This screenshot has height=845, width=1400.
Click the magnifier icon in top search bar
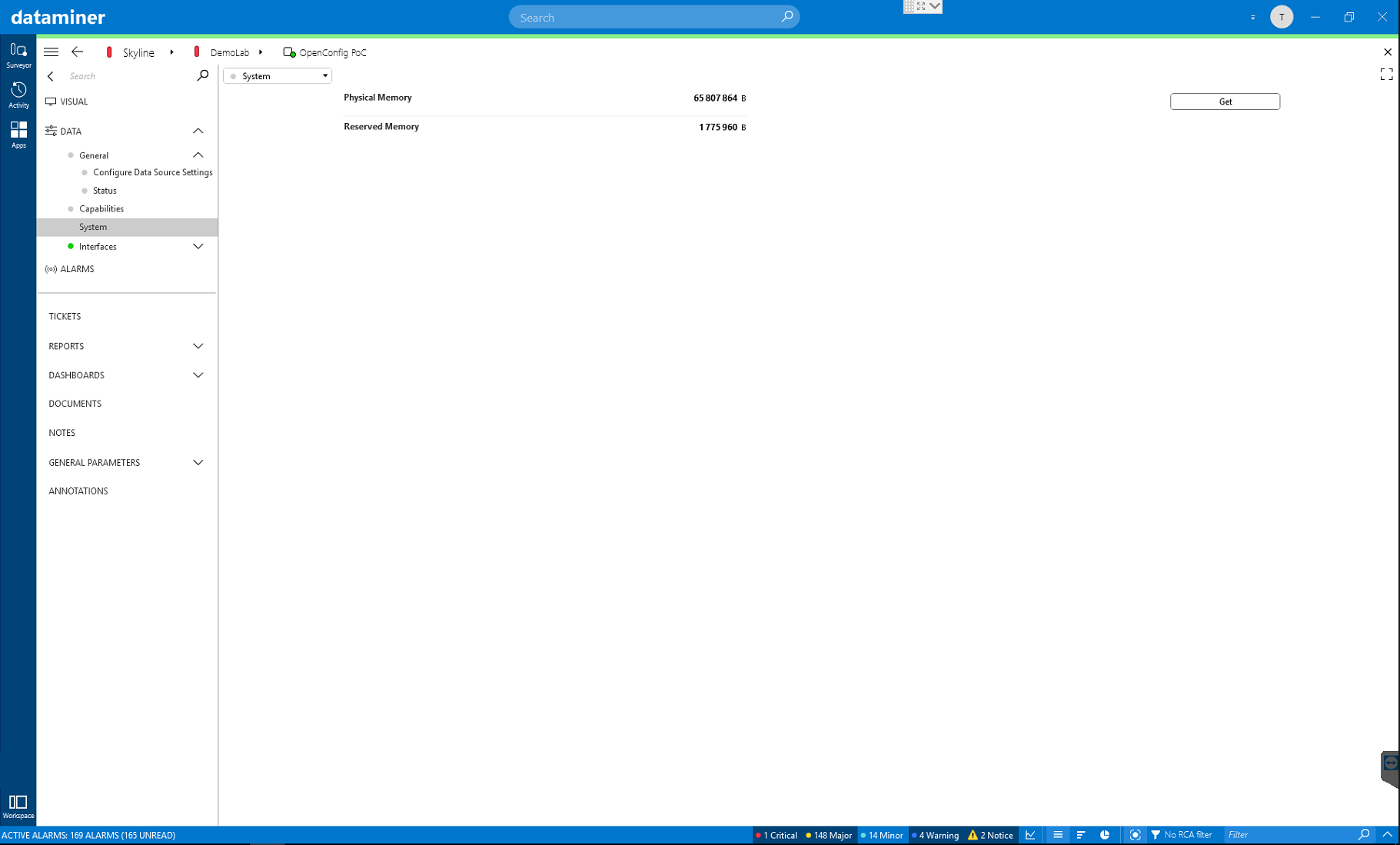coord(786,17)
